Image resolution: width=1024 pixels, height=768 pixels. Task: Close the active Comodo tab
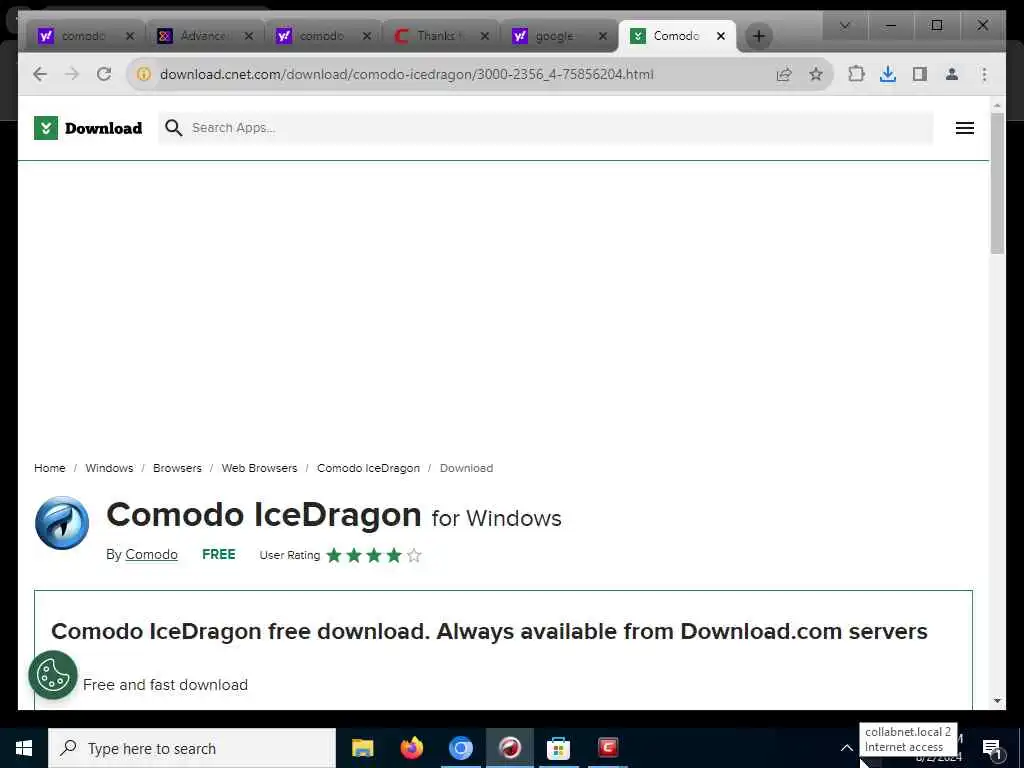(721, 36)
